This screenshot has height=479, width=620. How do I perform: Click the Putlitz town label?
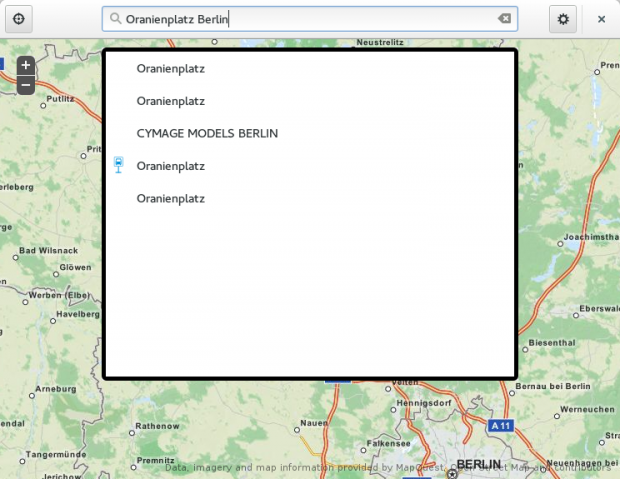(60, 98)
